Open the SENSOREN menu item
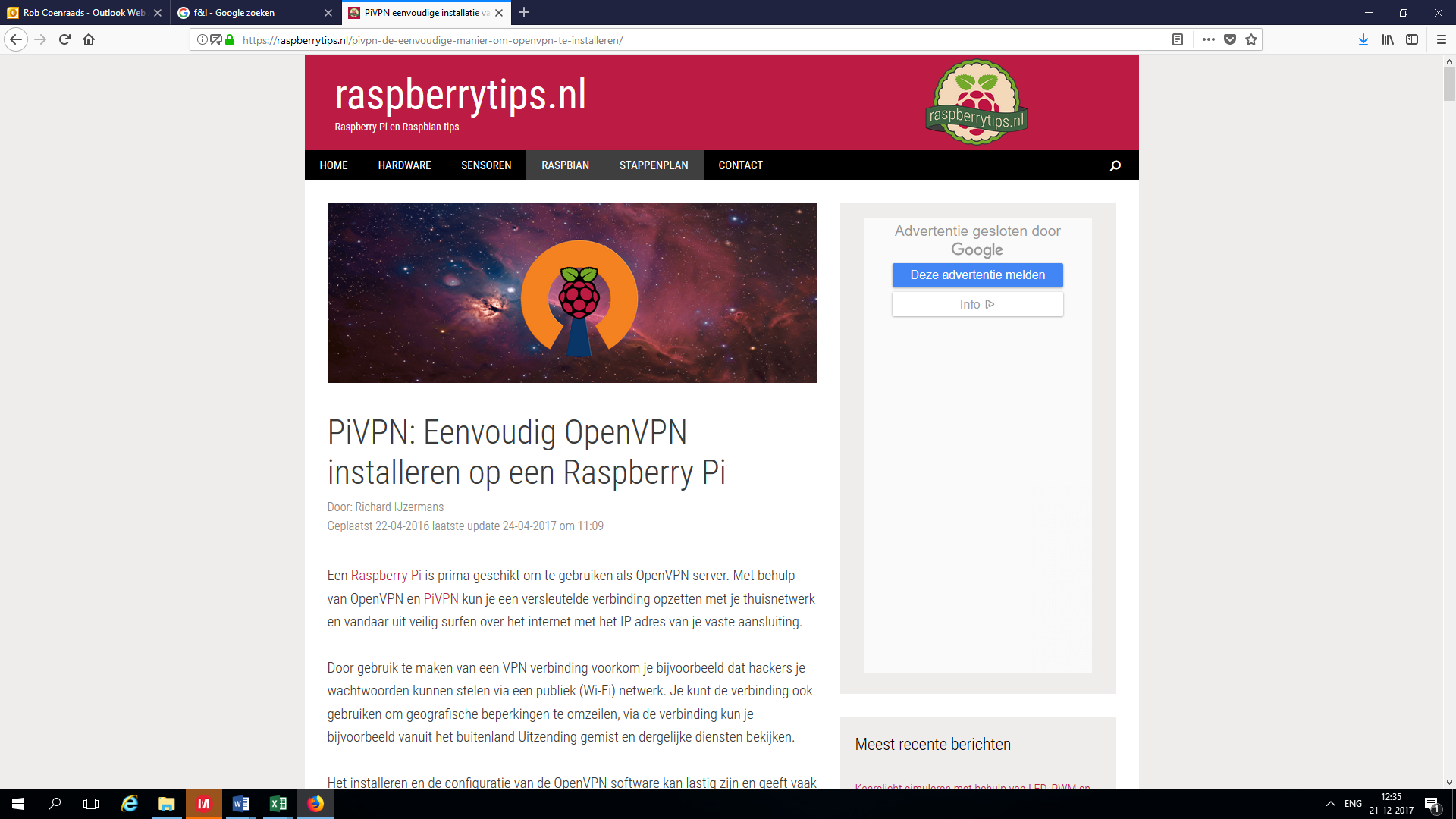The height and width of the screenshot is (819, 1456). 486,165
